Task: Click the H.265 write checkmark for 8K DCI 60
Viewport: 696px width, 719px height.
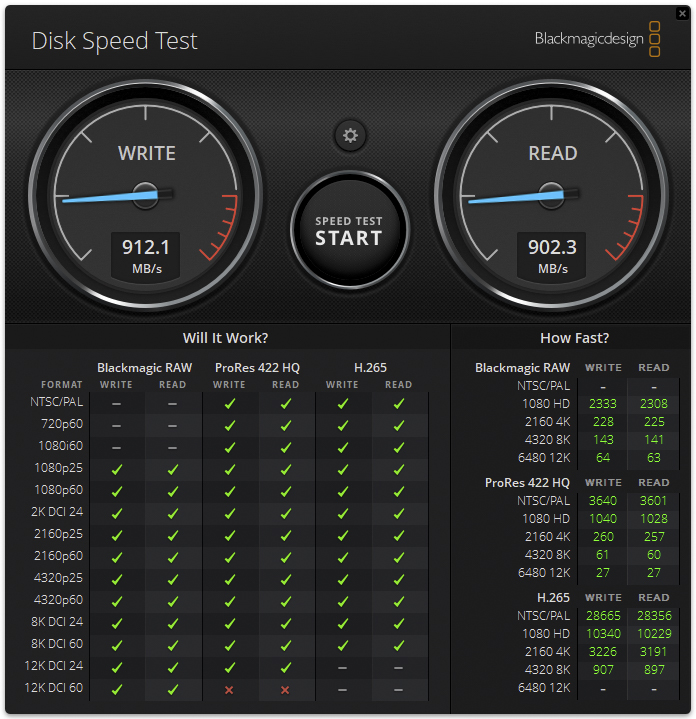Action: (342, 645)
